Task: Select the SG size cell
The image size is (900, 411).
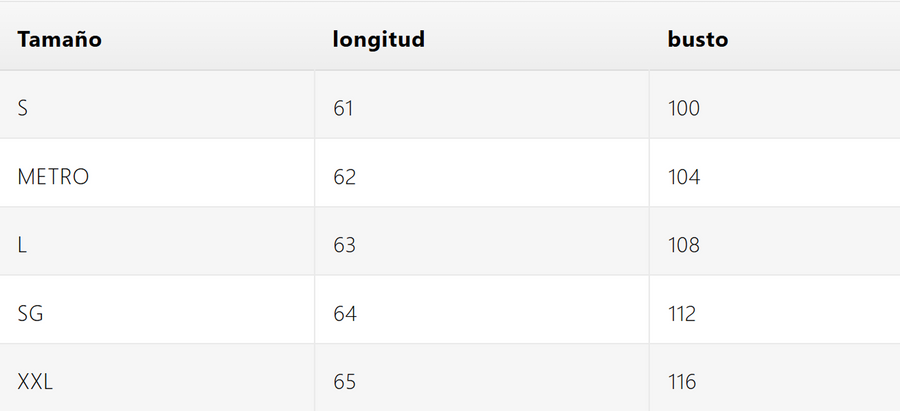Action: point(30,313)
